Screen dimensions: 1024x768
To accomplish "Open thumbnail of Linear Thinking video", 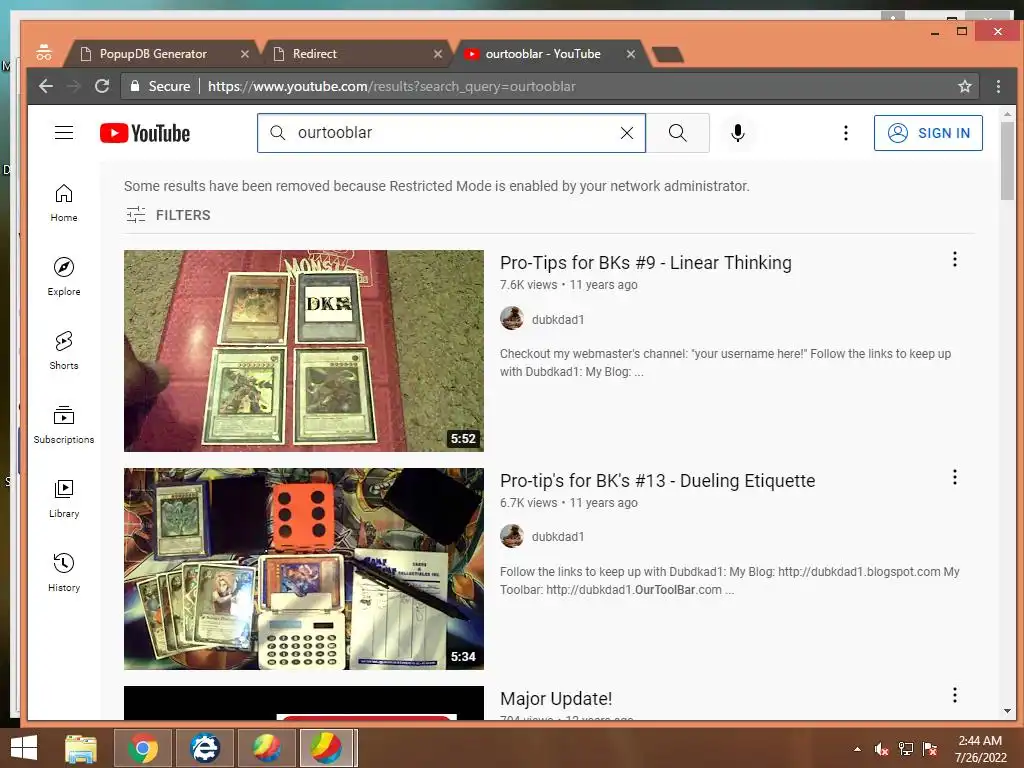I will tap(304, 351).
